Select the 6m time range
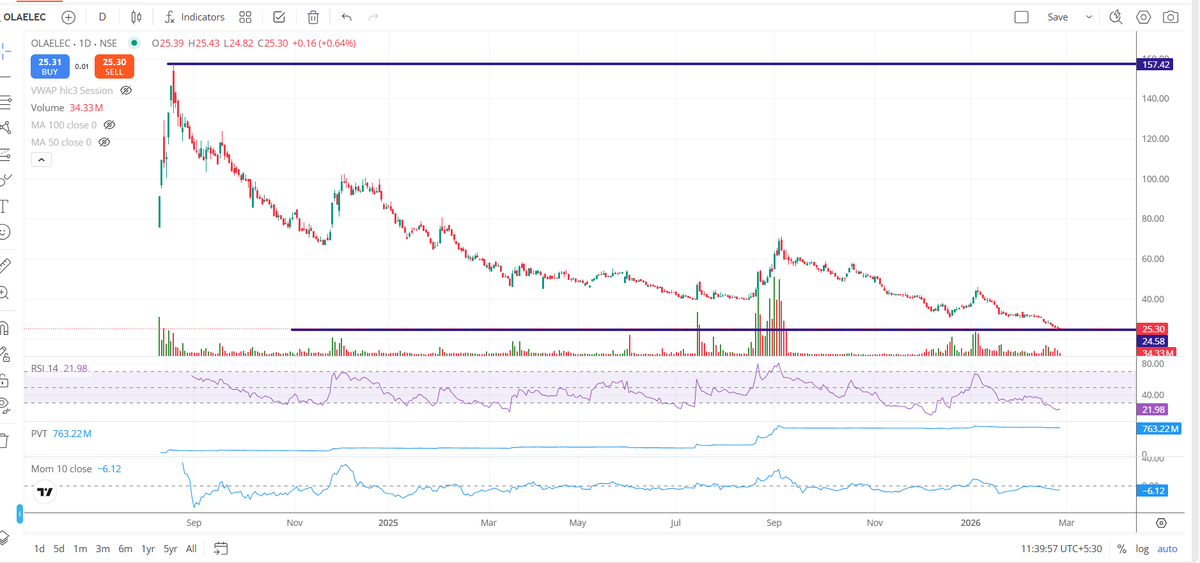 (x=125, y=548)
